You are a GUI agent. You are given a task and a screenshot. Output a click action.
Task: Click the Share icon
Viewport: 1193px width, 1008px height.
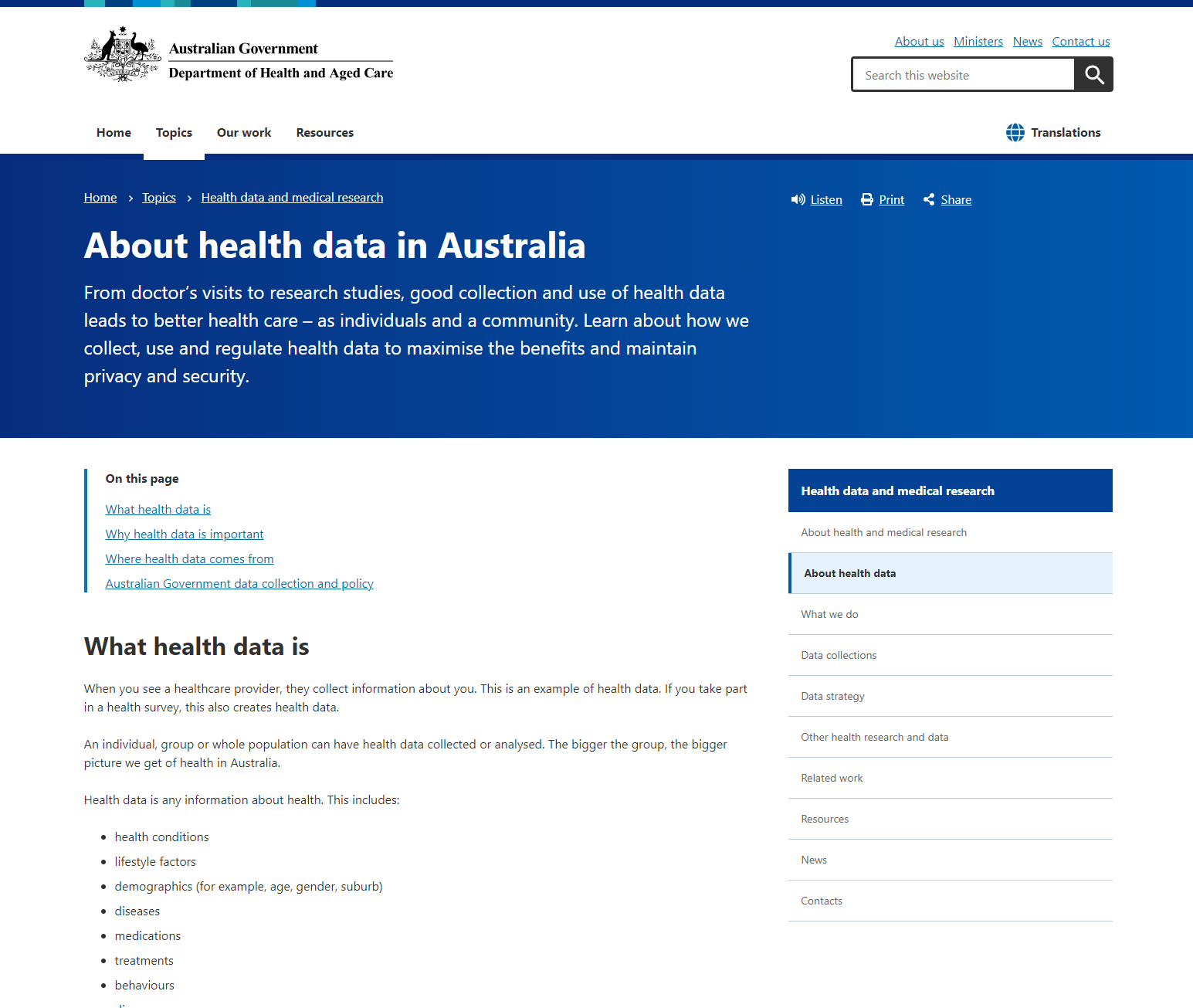click(x=929, y=199)
